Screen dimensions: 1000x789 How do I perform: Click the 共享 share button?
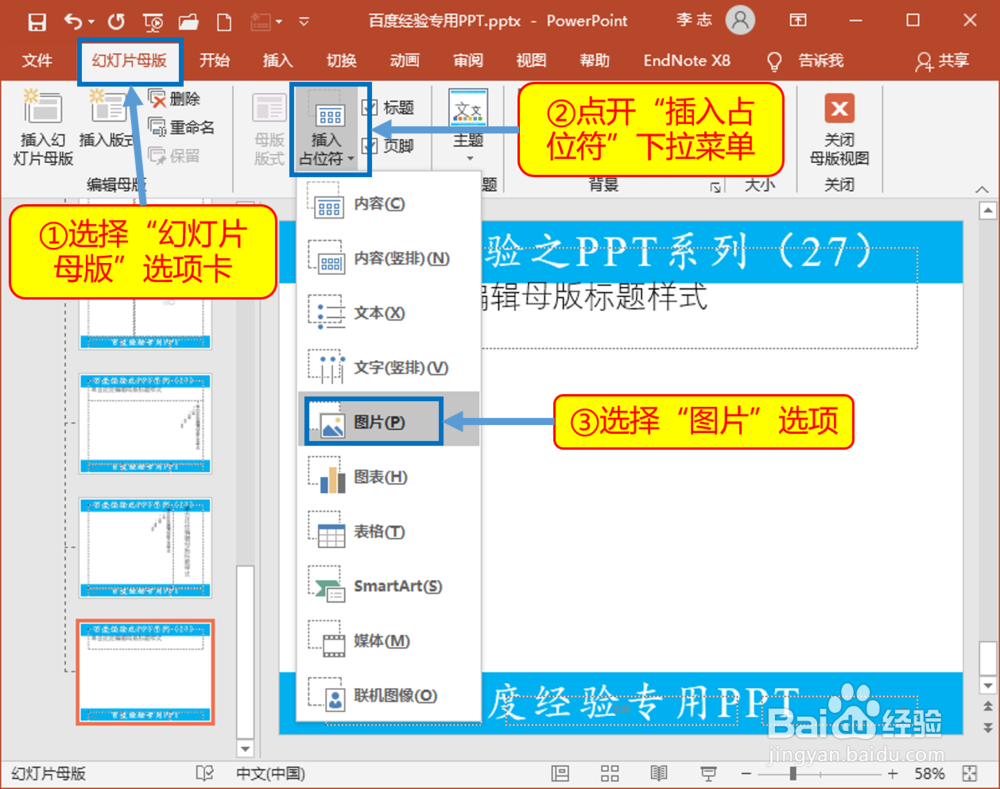coord(943,61)
